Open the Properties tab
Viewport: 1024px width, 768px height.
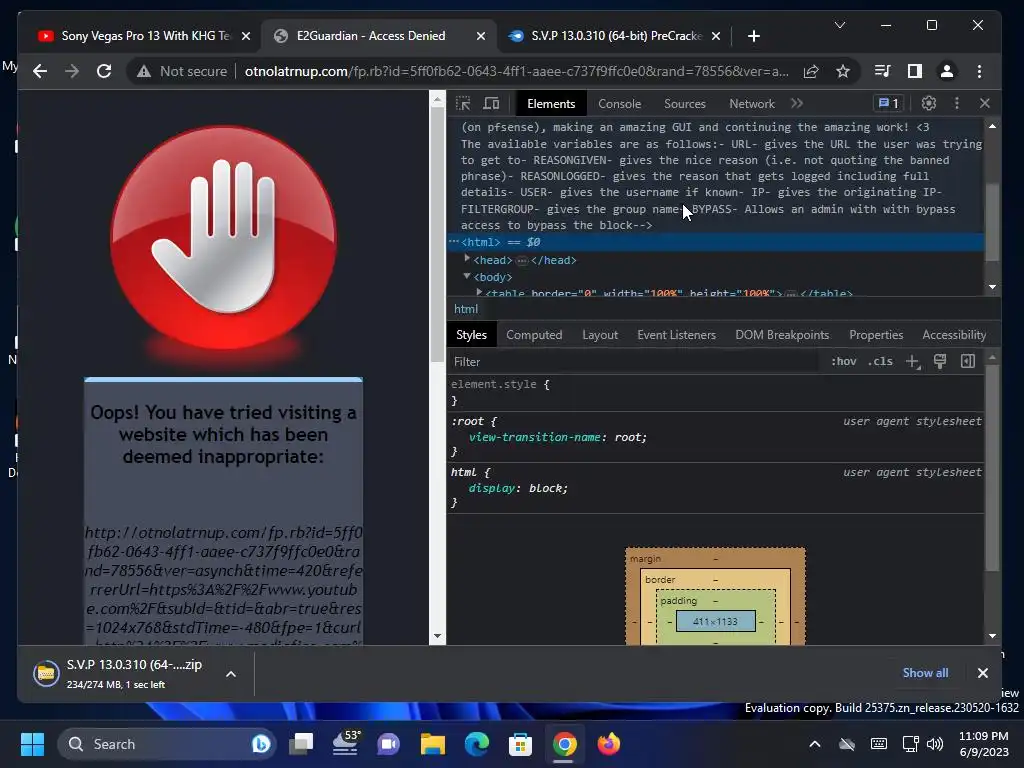coord(876,335)
